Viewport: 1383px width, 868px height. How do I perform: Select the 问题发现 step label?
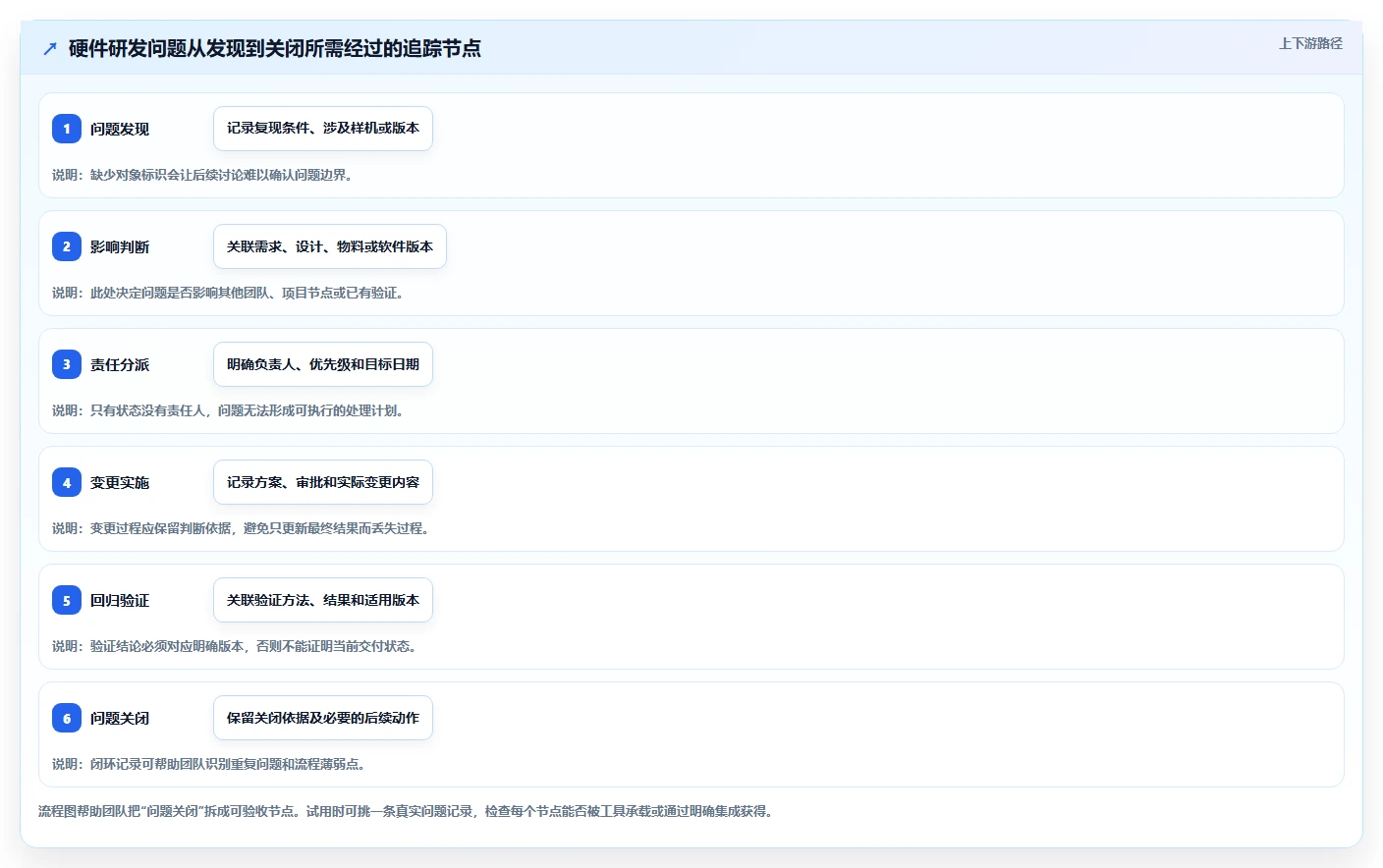(x=120, y=129)
